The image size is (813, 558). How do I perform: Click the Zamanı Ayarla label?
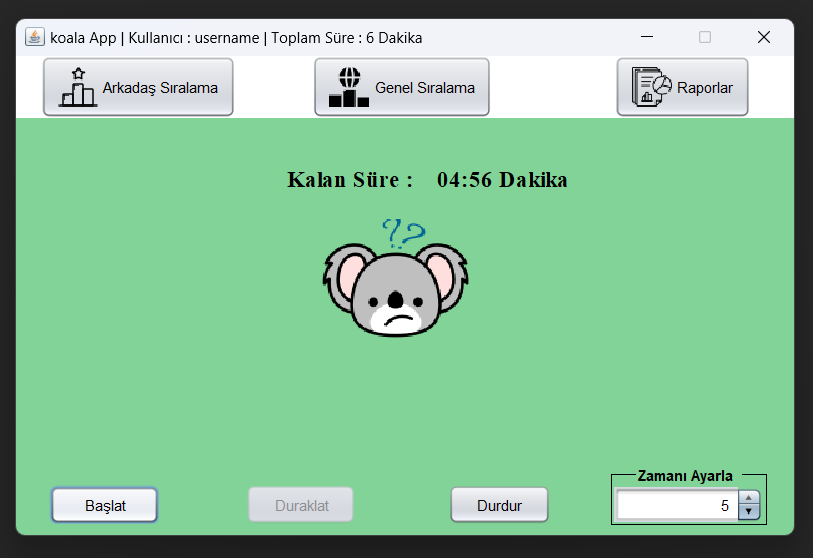point(685,476)
